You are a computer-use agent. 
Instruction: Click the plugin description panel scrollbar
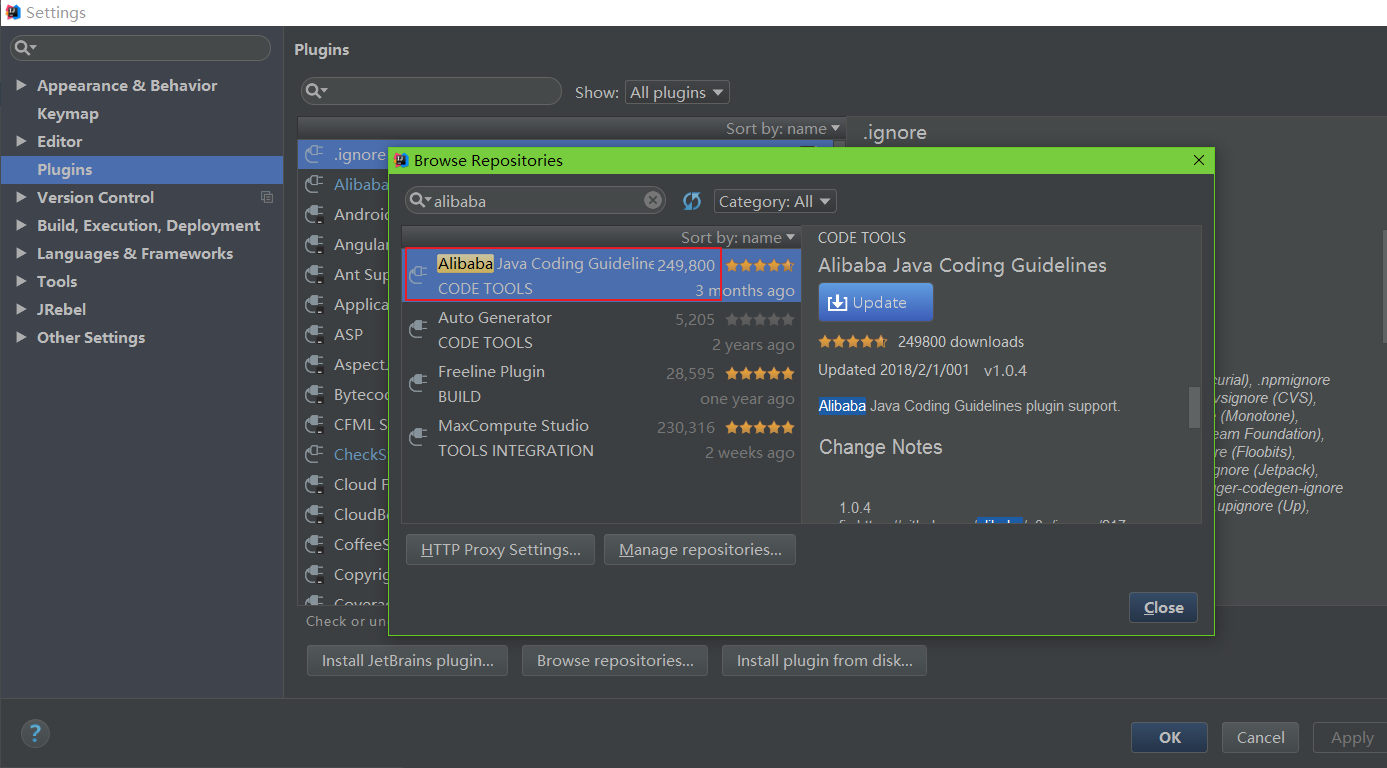pos(1193,407)
